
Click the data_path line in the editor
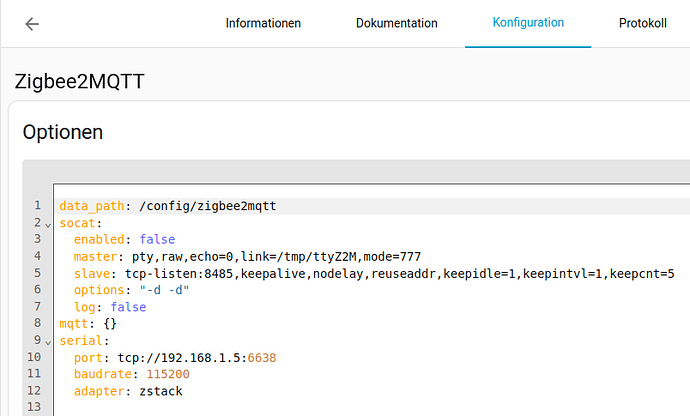tap(168, 206)
